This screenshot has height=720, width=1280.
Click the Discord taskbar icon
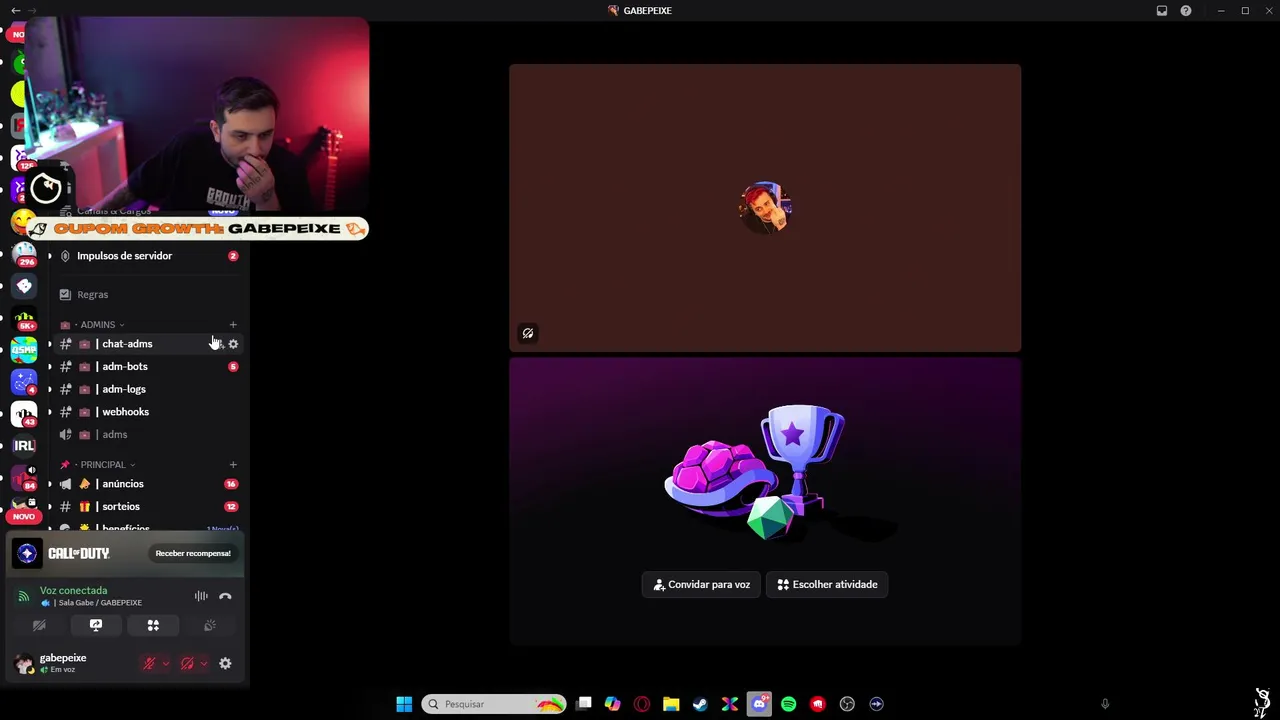tap(759, 704)
